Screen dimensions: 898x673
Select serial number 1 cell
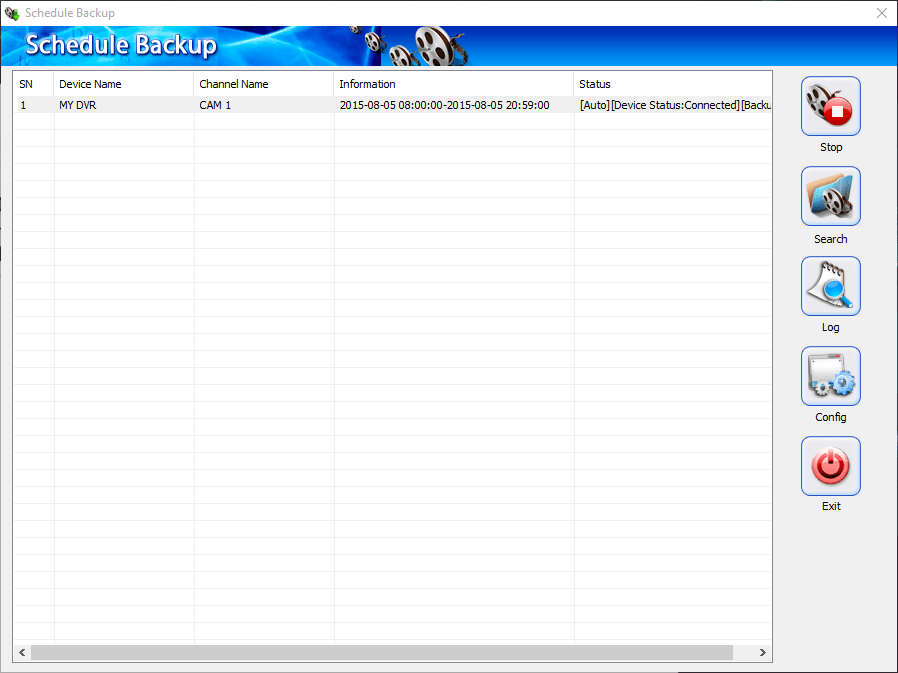(34, 105)
